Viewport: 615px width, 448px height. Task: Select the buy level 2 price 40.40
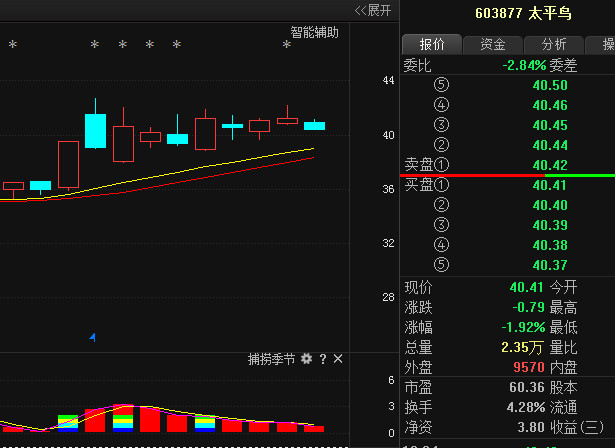coord(550,205)
